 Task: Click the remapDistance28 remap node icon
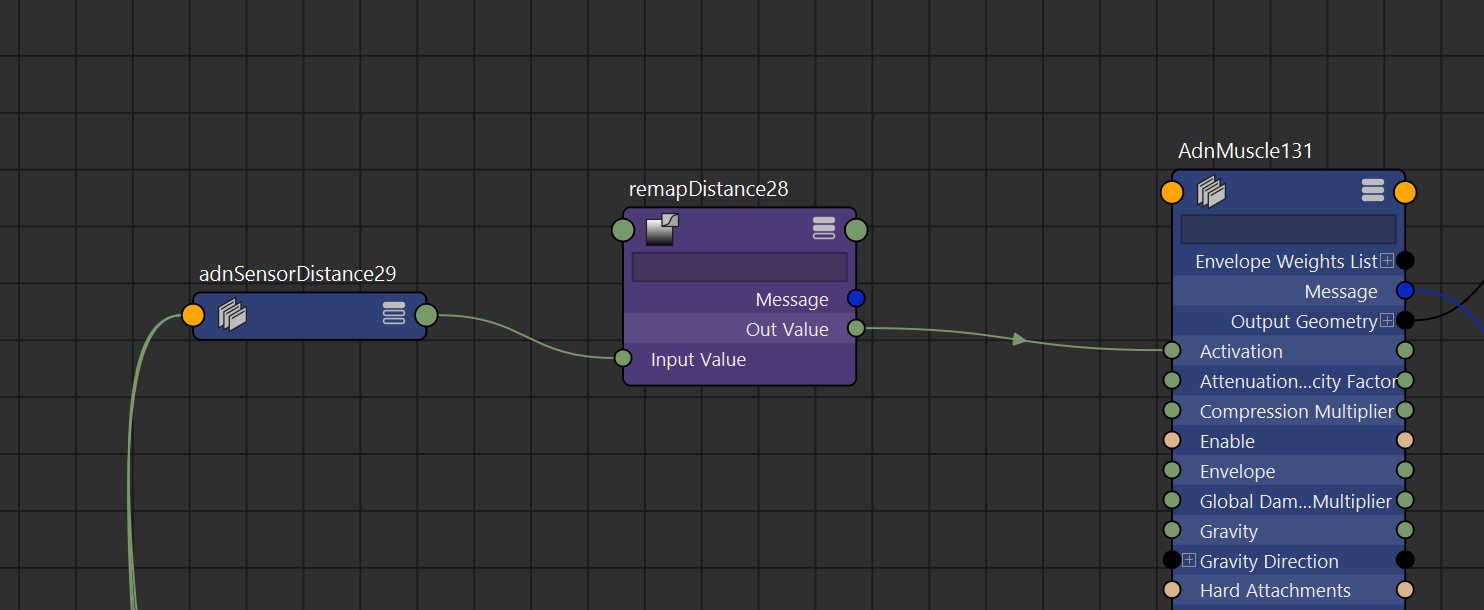pyautogui.click(x=662, y=230)
